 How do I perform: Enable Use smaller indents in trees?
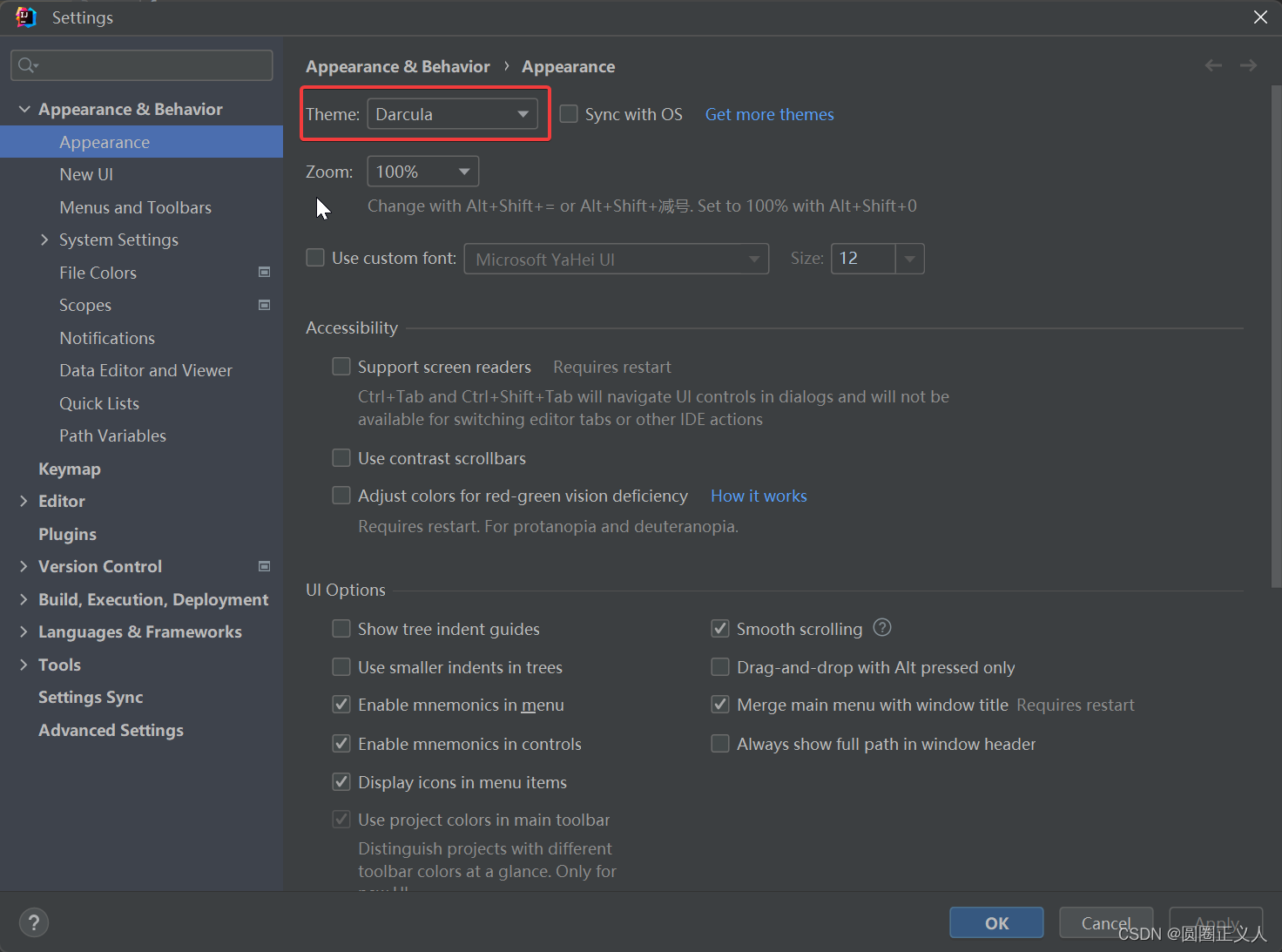(341, 667)
